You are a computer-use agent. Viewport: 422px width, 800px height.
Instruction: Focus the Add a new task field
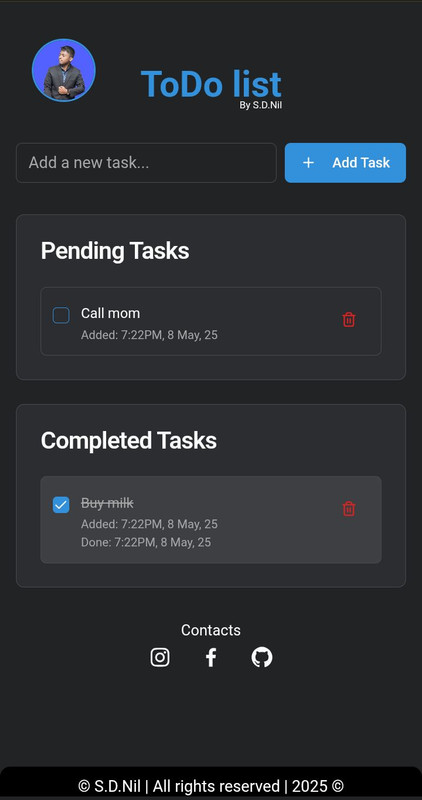click(x=146, y=163)
